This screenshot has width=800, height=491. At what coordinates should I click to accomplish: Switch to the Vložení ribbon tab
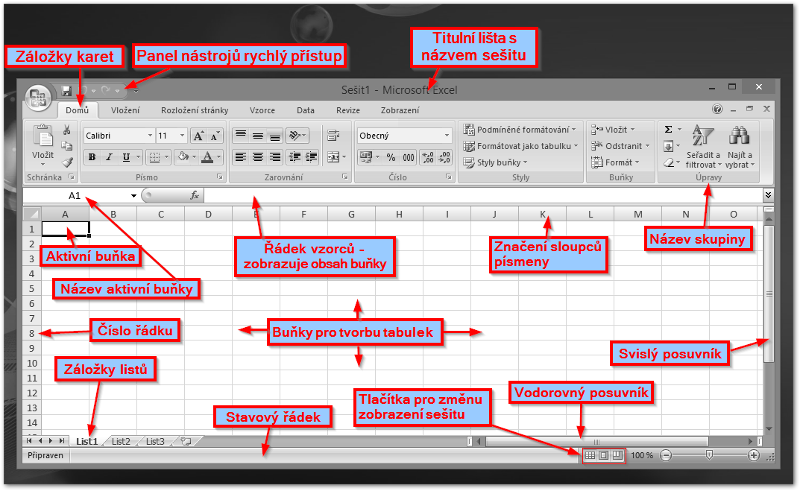coord(126,110)
